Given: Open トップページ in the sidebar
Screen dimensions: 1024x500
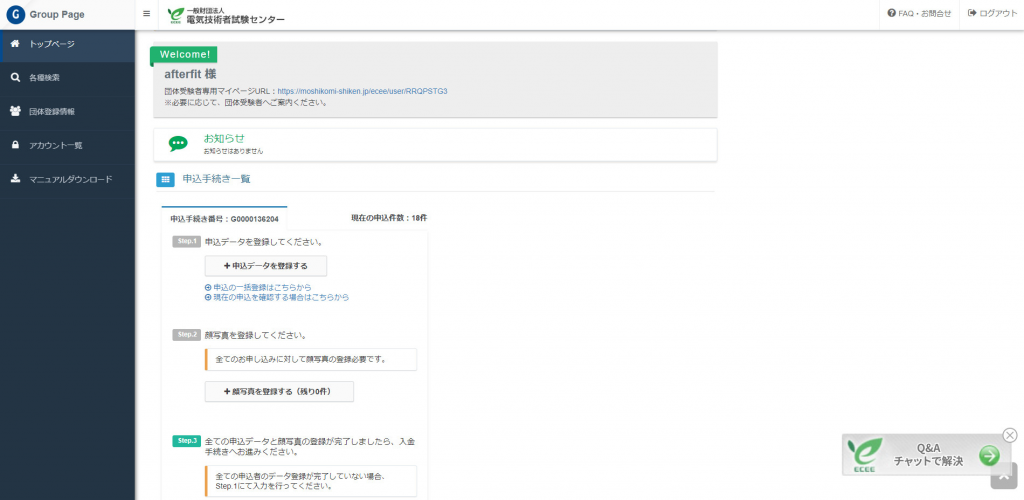Looking at the screenshot, I should click(x=52, y=45).
